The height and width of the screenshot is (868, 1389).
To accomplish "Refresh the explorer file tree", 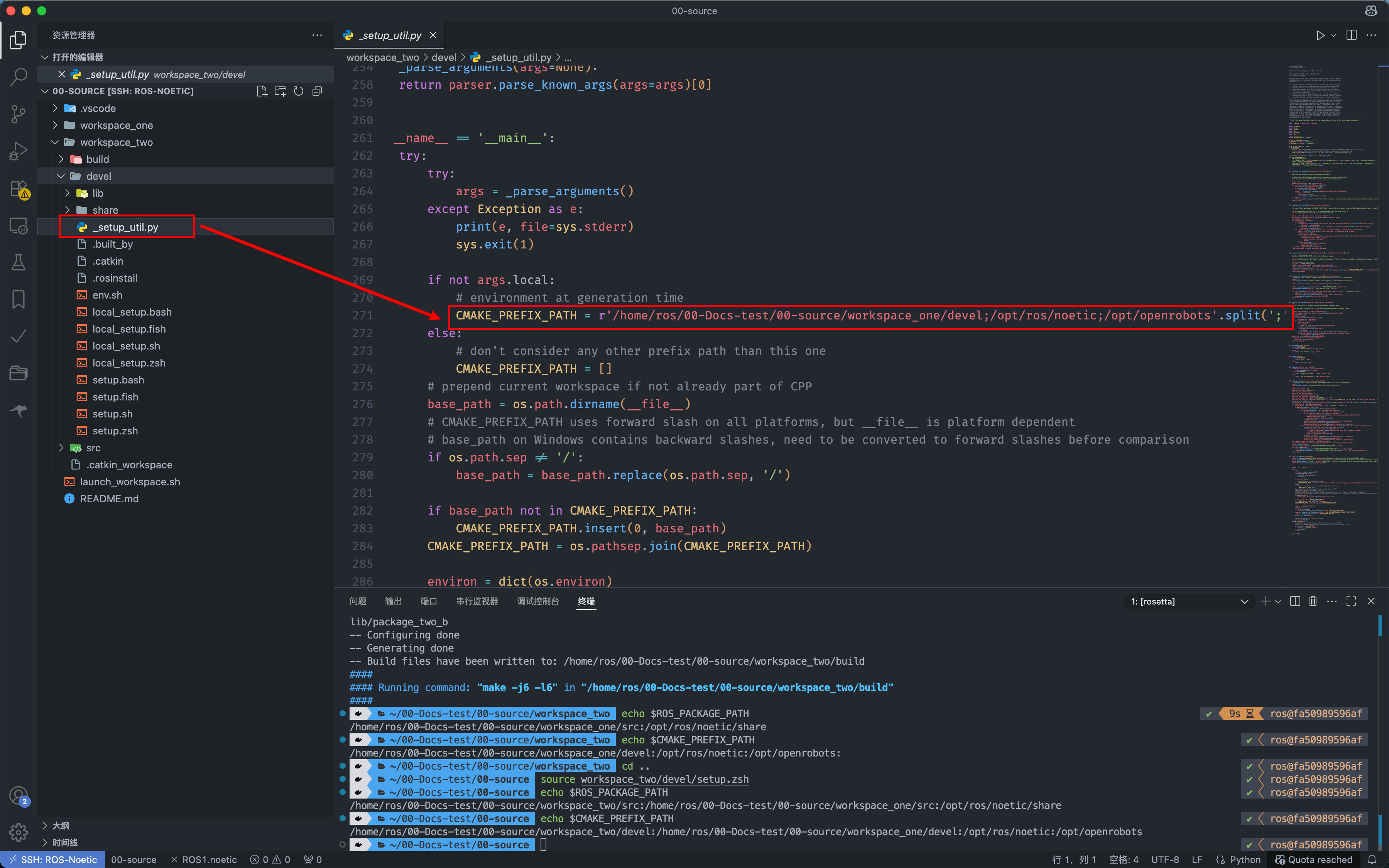I will (299, 91).
